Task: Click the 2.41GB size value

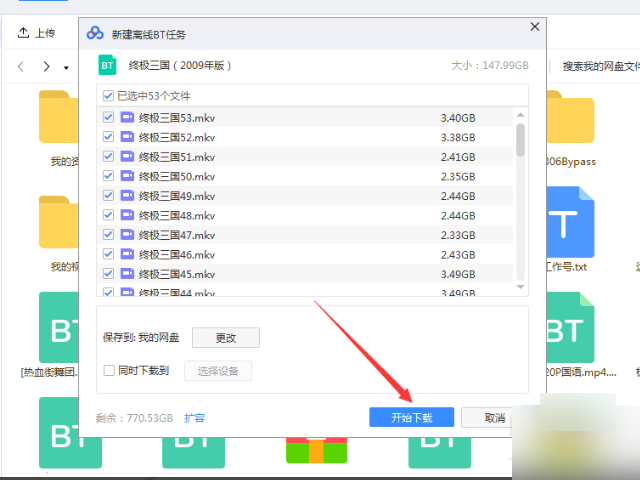Action: [458, 157]
